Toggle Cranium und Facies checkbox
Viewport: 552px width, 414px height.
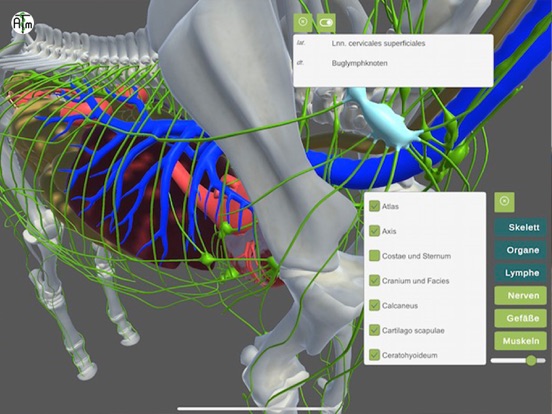[x=374, y=281]
